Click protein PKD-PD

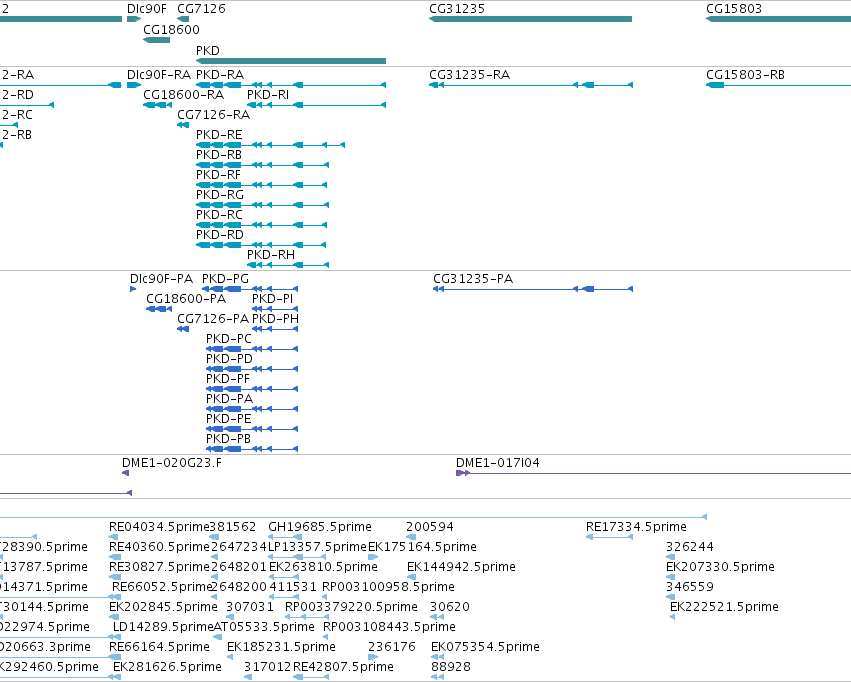[252, 369]
